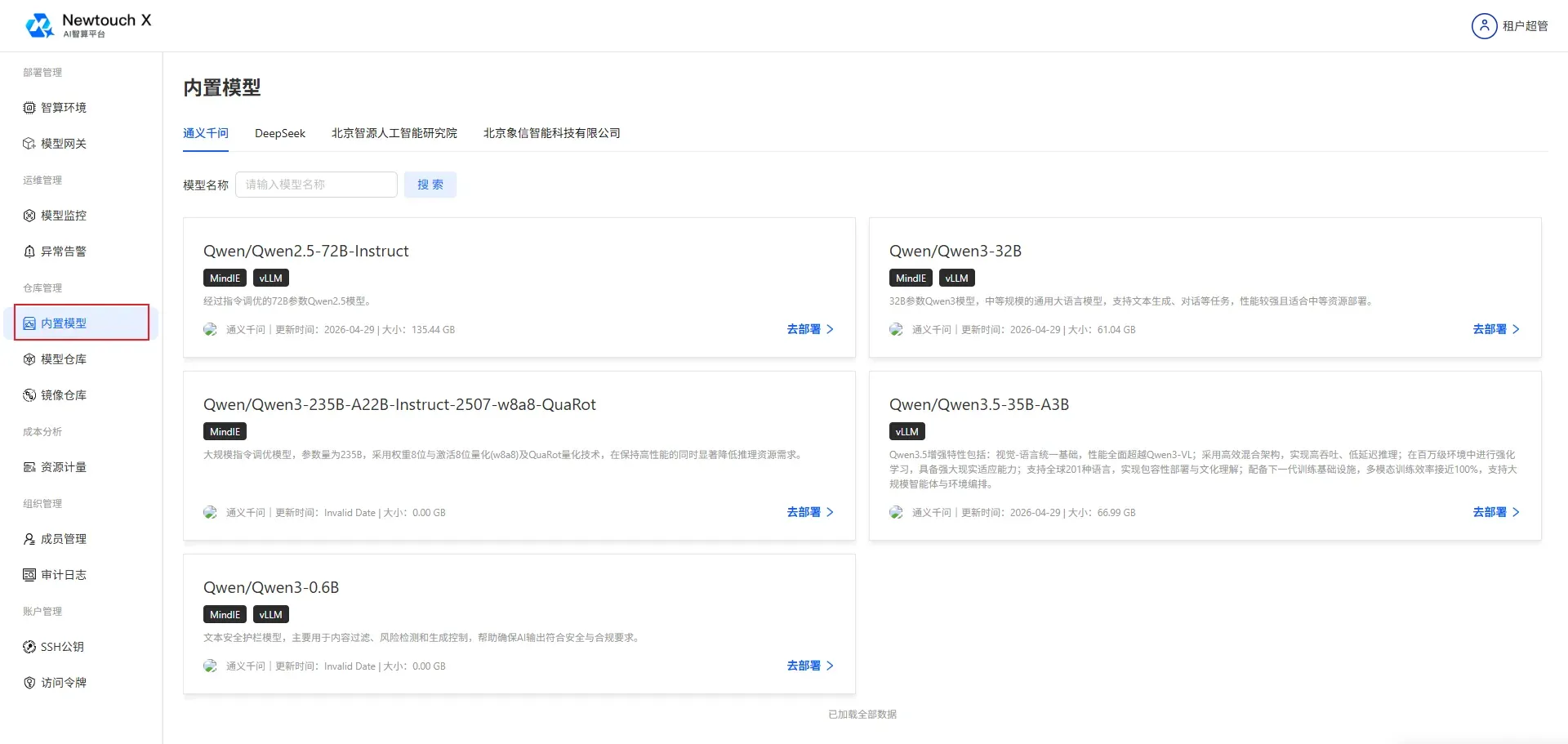Click the Qwen/Qwen3-0.6B card title
The image size is (1568, 744).
(x=271, y=587)
